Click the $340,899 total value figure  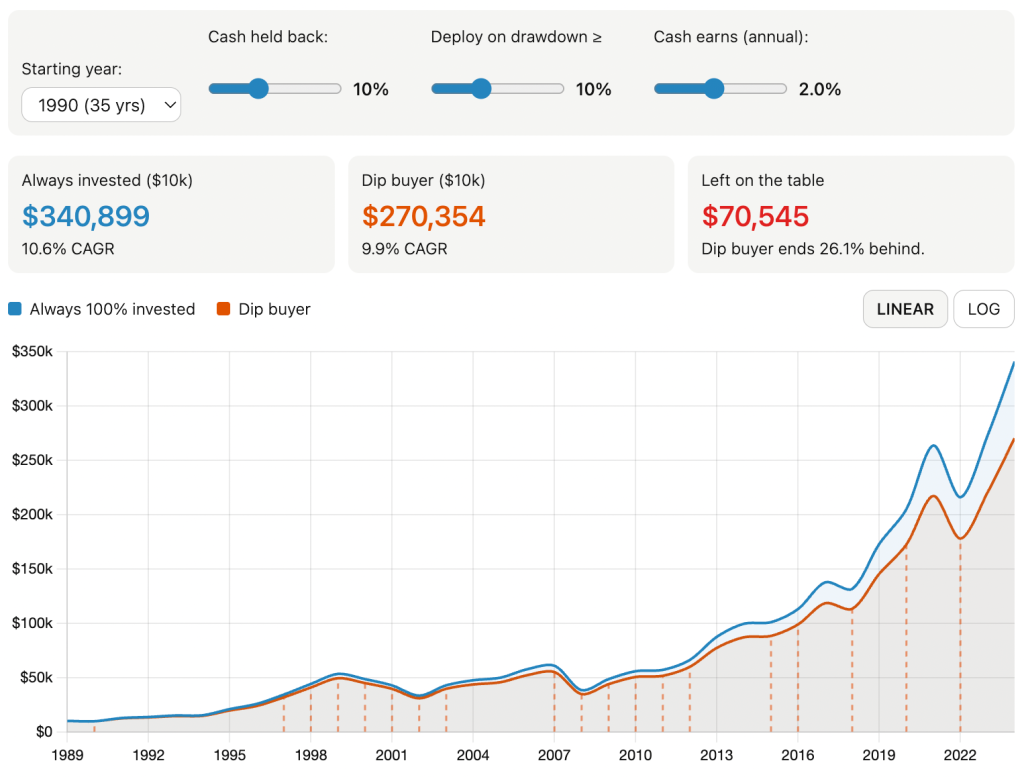[x=85, y=216]
